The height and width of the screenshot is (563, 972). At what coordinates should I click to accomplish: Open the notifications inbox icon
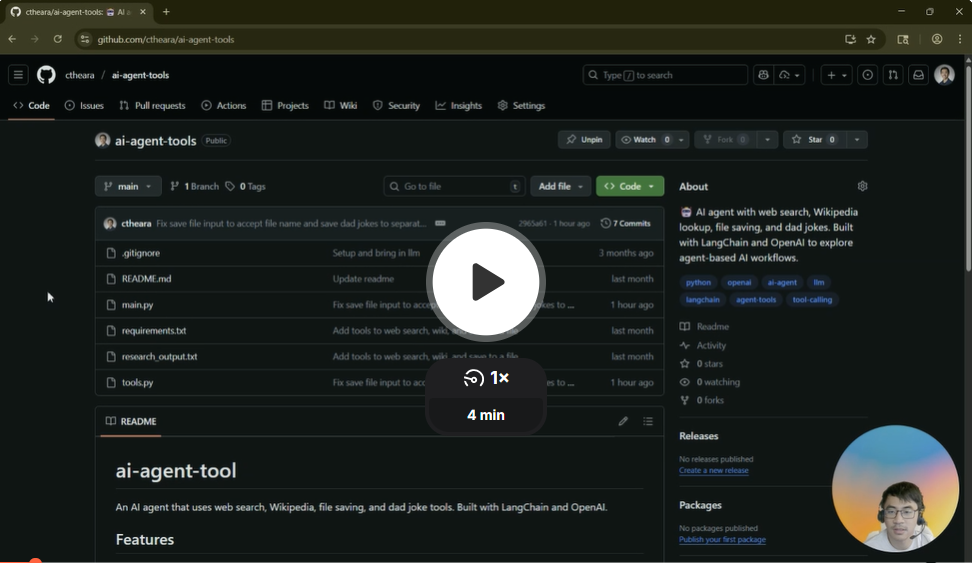(x=917, y=75)
